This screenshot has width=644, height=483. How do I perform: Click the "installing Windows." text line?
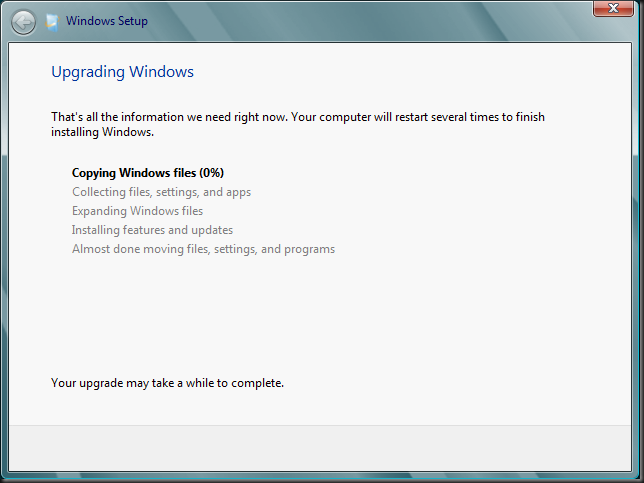pyautogui.click(x=103, y=132)
